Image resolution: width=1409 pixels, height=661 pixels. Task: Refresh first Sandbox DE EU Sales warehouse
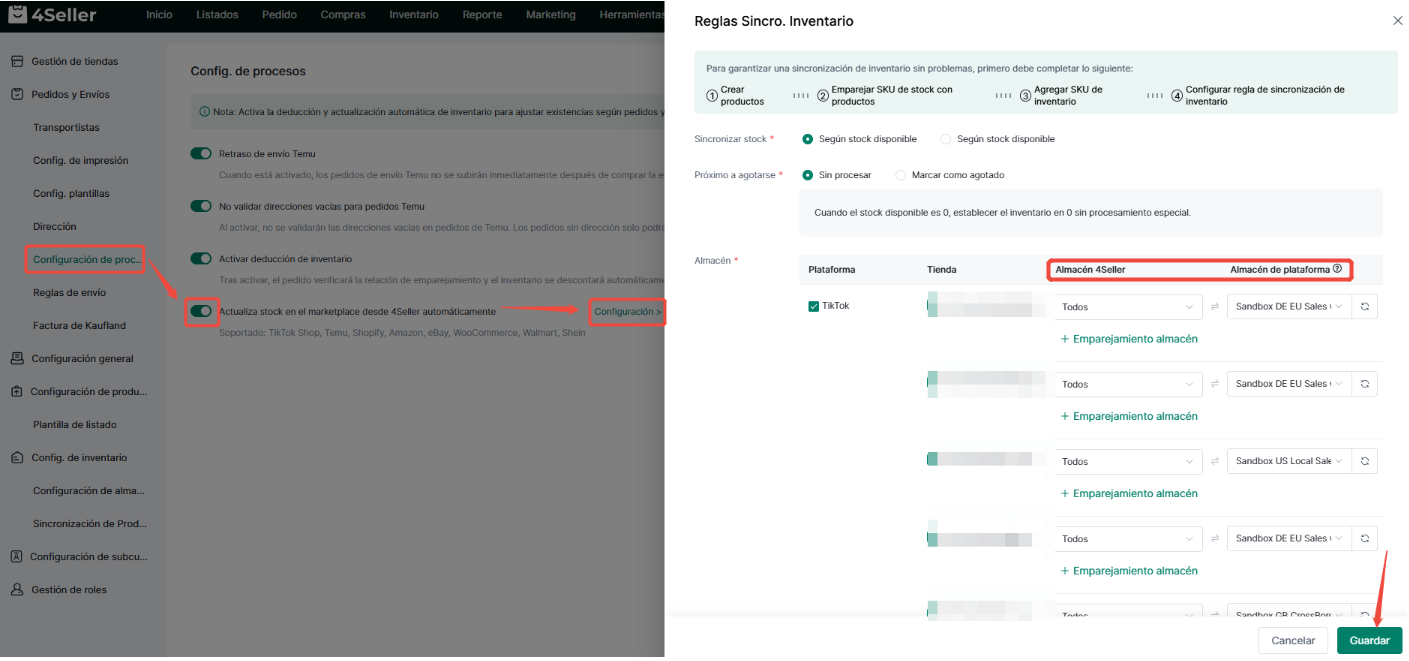1365,307
